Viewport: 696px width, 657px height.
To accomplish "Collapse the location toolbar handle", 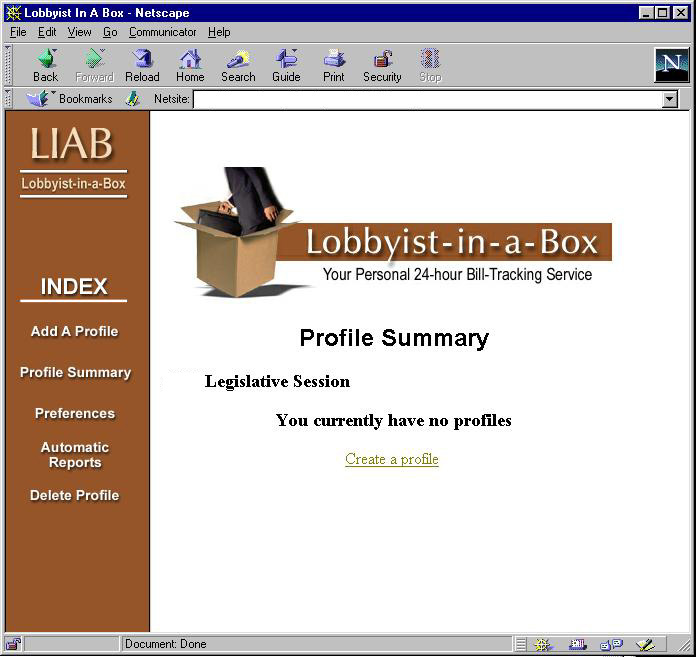I will [x=8, y=99].
